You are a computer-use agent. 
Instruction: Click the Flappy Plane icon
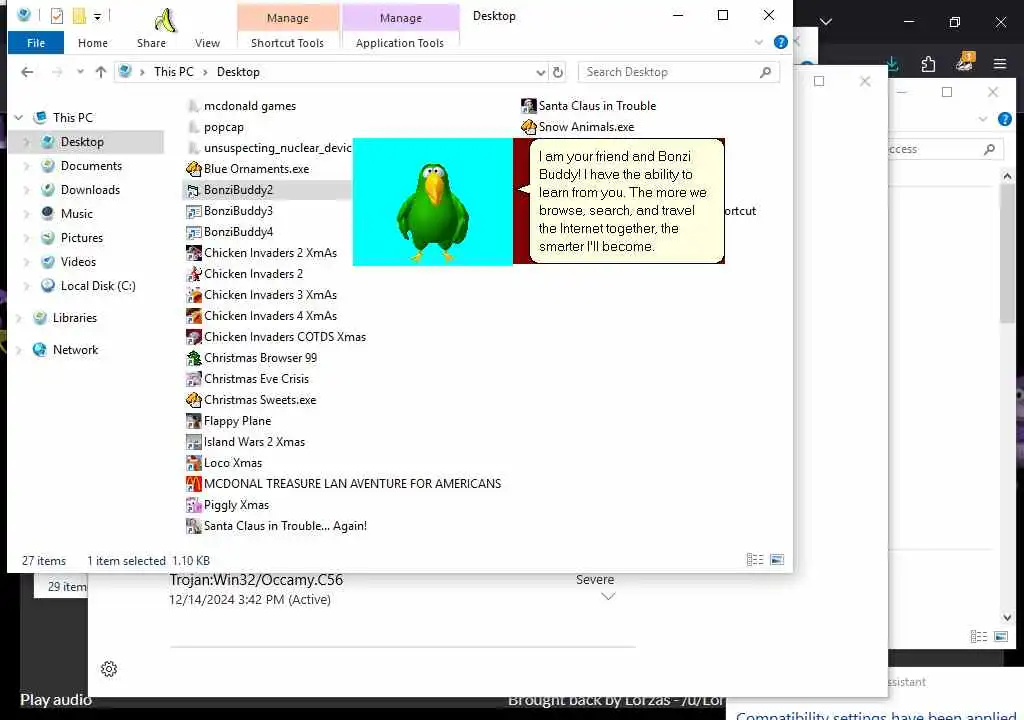pyautogui.click(x=193, y=421)
